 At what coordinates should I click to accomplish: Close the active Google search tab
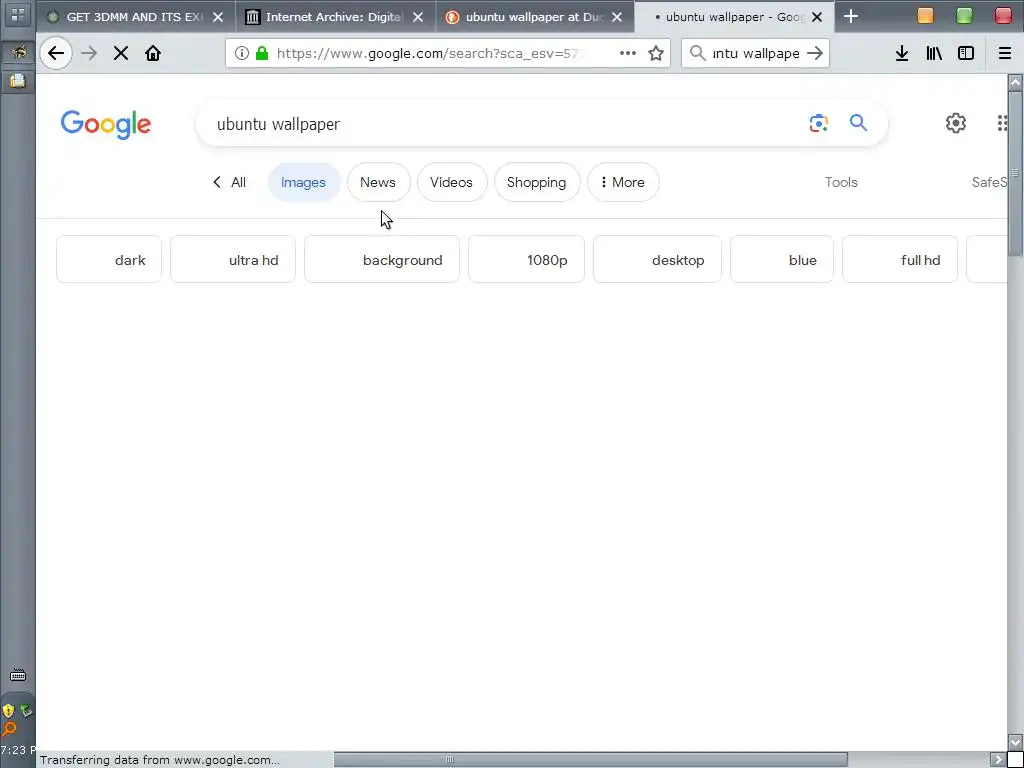click(x=816, y=17)
